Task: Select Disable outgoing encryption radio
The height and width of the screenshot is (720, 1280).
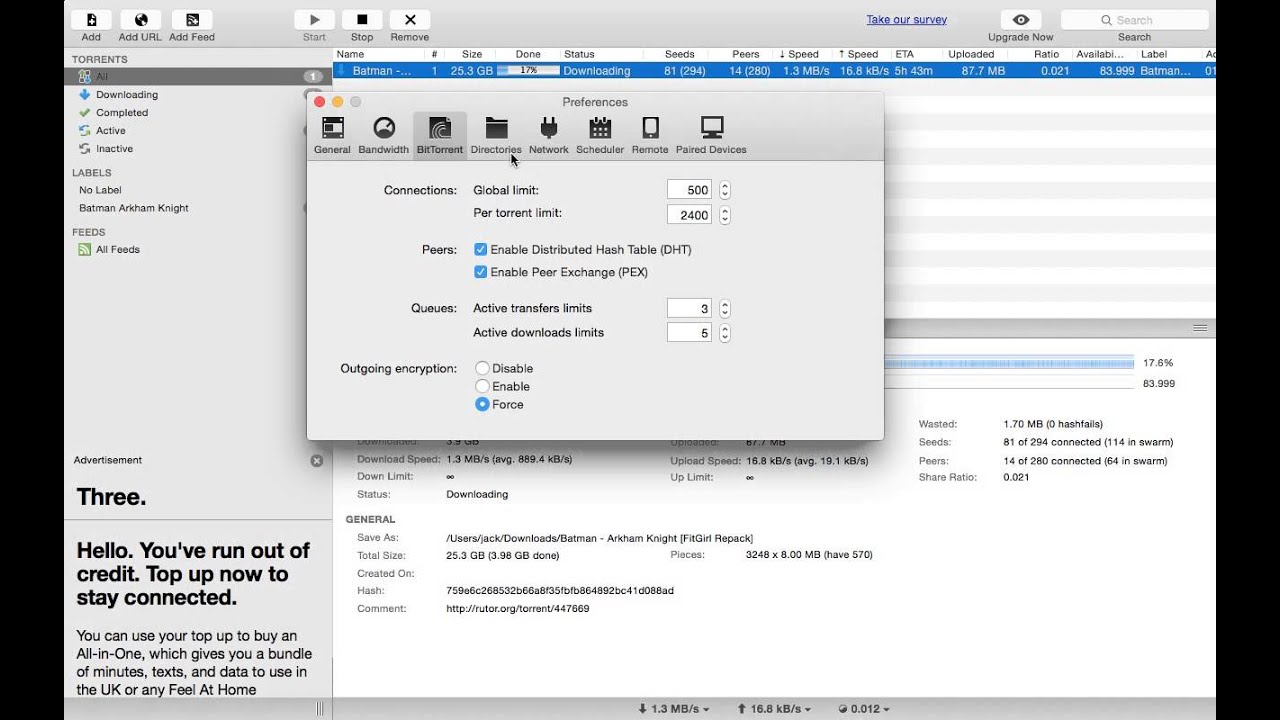Action: [483, 368]
